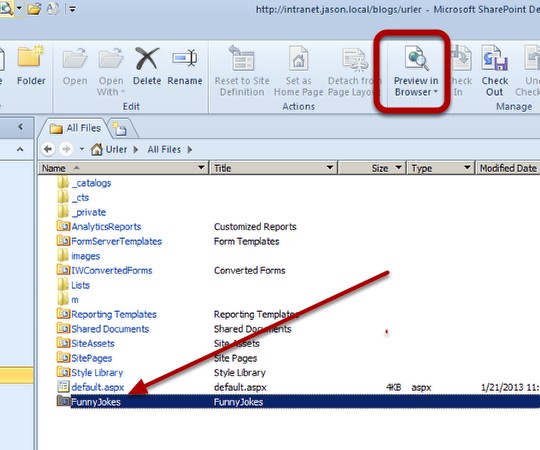Click the 4KB size cell
The width and height of the screenshot is (540, 450).
tap(393, 387)
